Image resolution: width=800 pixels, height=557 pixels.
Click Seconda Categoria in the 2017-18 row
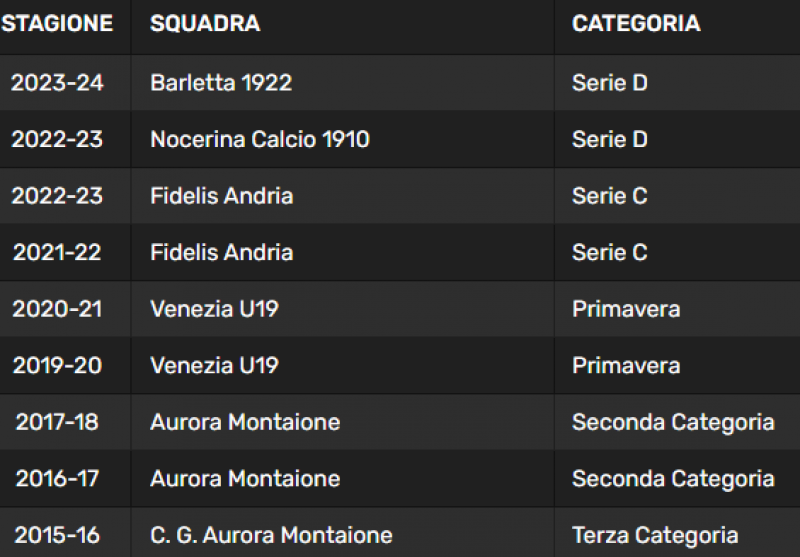click(x=673, y=422)
